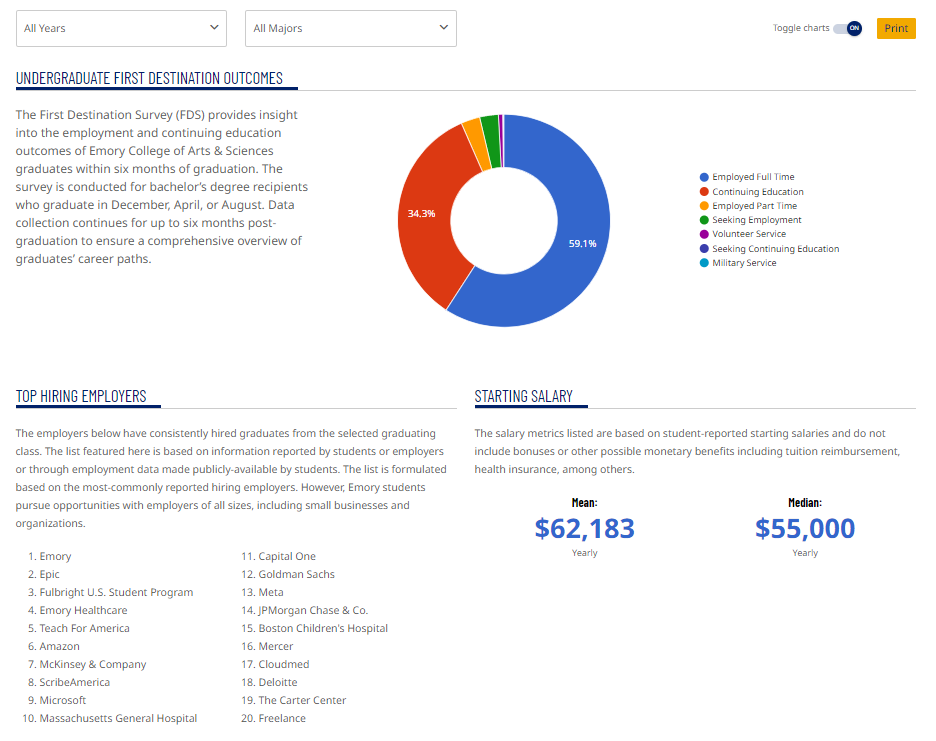
Task: Click the Military Service legend dot
Action: (x=705, y=263)
